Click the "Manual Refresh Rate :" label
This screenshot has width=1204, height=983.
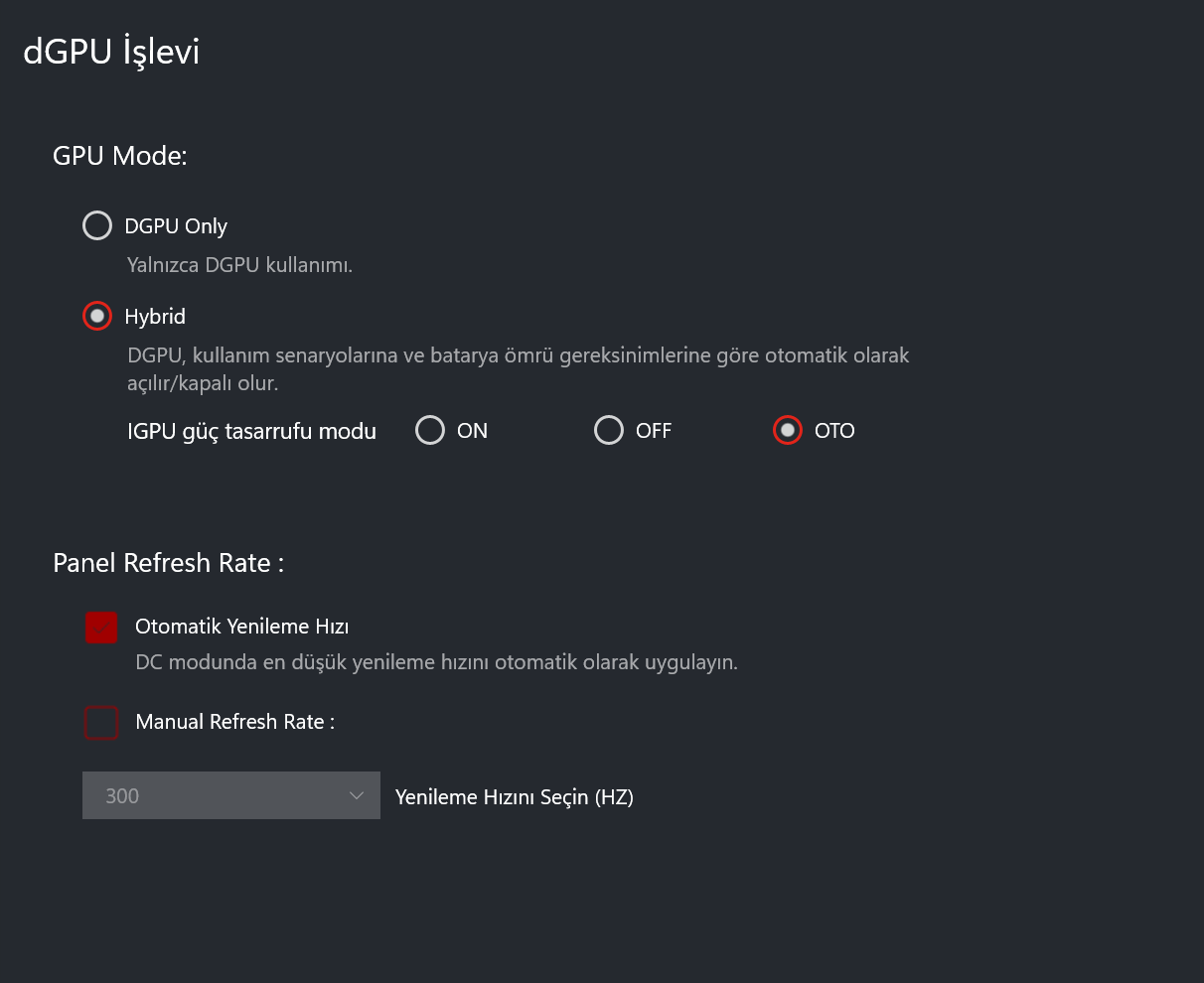click(x=234, y=722)
